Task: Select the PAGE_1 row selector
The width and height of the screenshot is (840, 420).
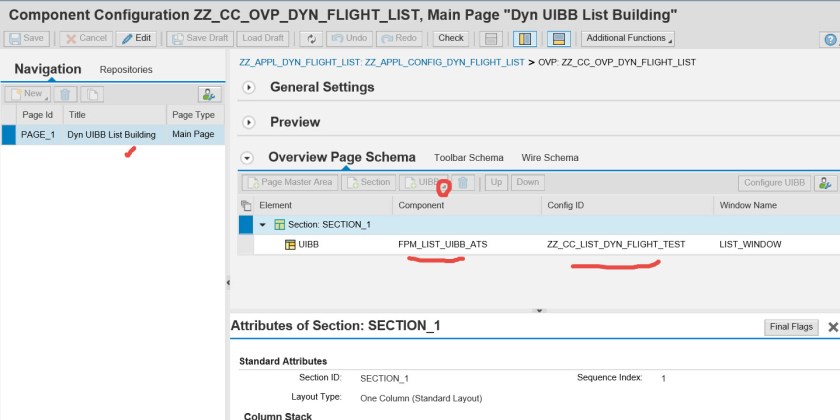Action: pos(9,134)
